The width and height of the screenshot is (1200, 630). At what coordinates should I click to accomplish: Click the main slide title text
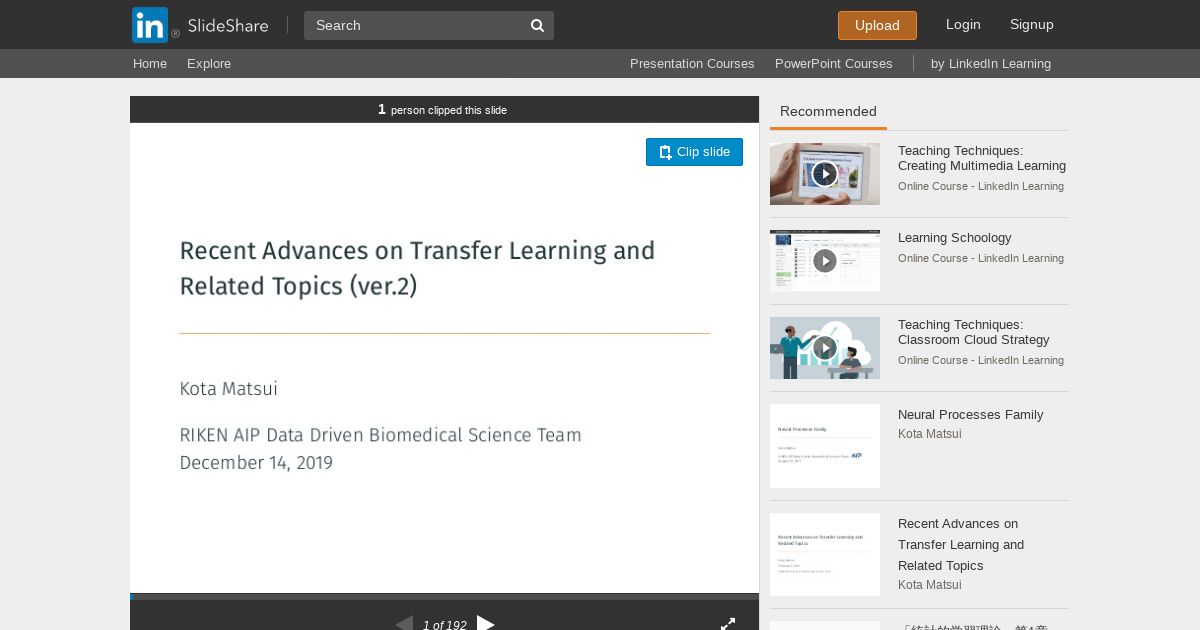[x=417, y=268]
